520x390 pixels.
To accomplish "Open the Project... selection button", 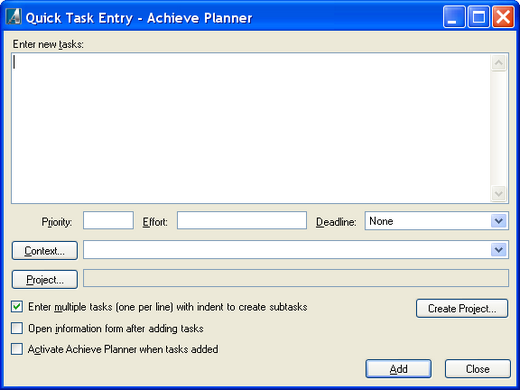I will (x=45, y=280).
